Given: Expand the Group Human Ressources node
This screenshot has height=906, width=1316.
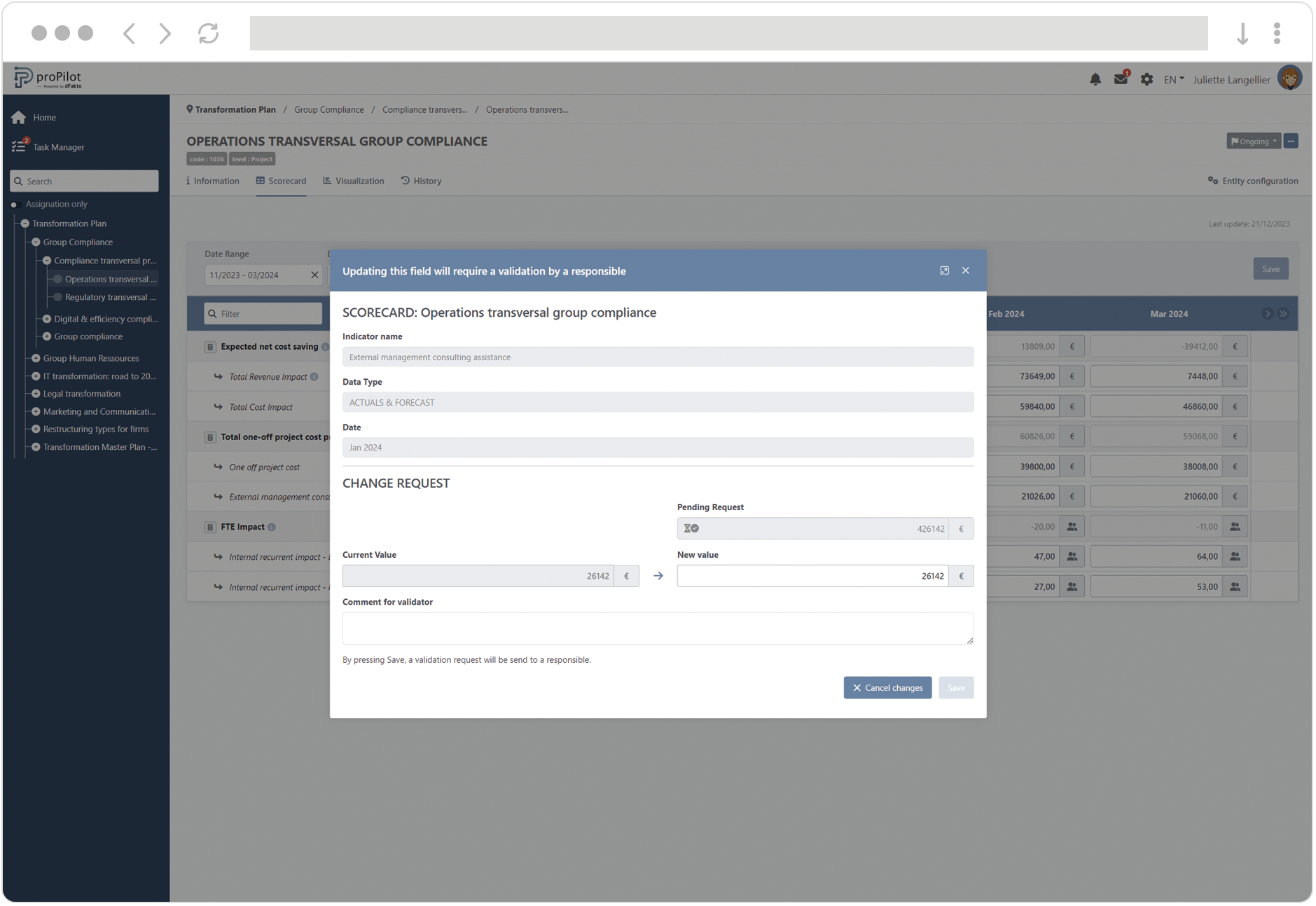Looking at the screenshot, I should coord(36,358).
